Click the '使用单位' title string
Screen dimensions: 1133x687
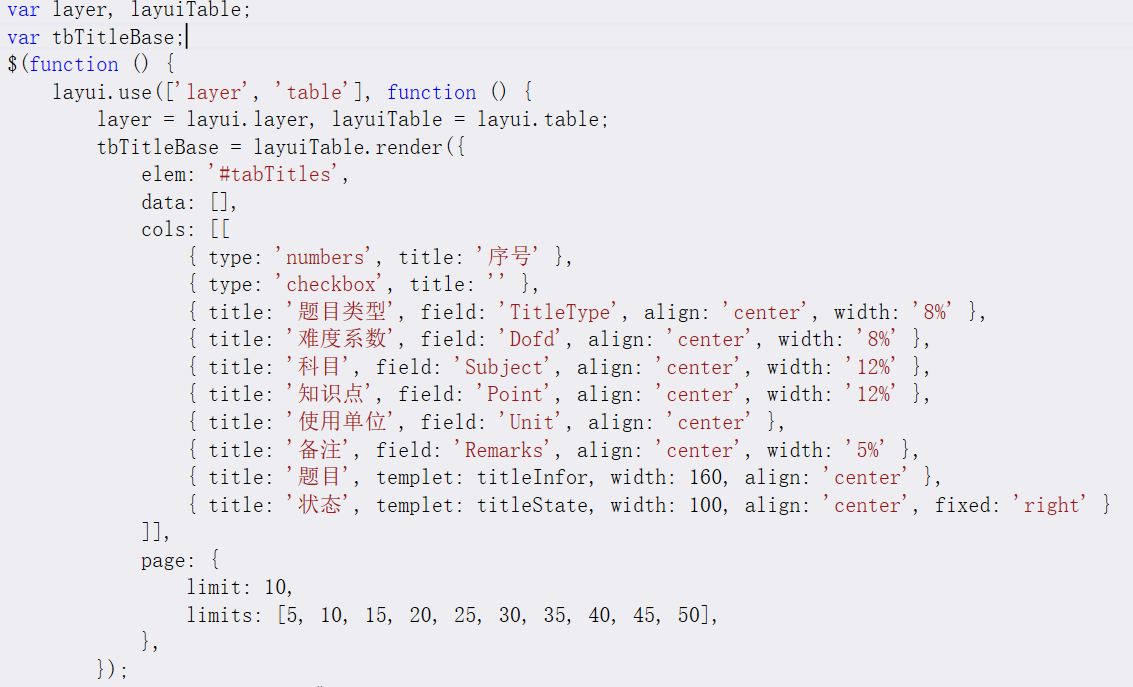(342, 422)
